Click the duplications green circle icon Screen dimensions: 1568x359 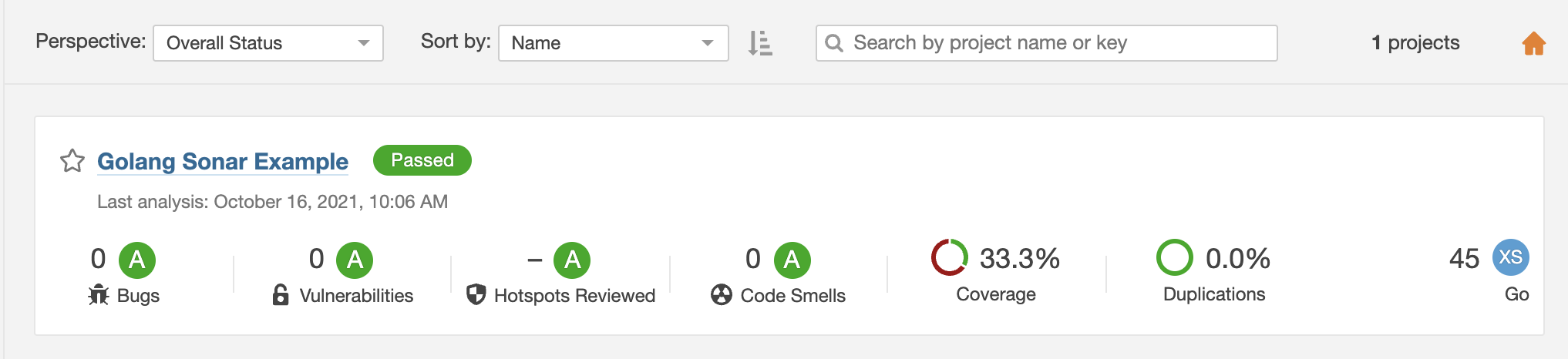point(1175,257)
